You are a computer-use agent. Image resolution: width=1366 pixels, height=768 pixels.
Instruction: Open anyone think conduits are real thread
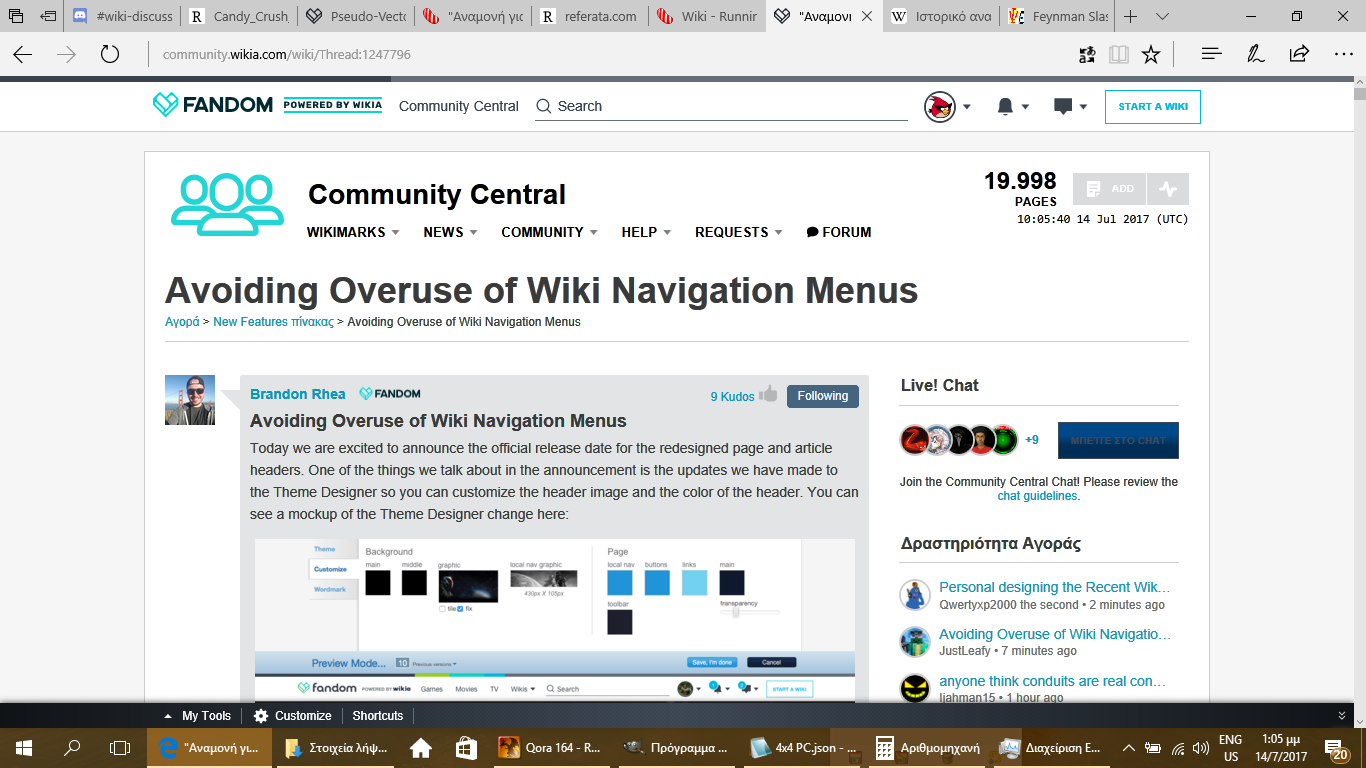1053,681
